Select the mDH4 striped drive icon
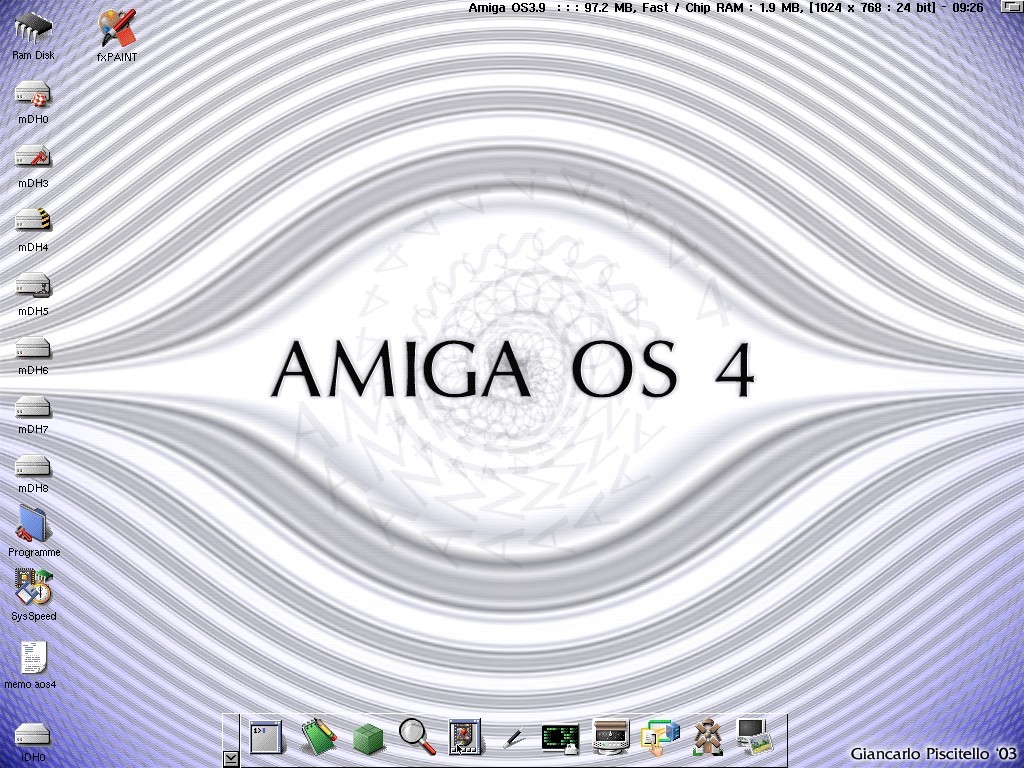 tap(33, 222)
